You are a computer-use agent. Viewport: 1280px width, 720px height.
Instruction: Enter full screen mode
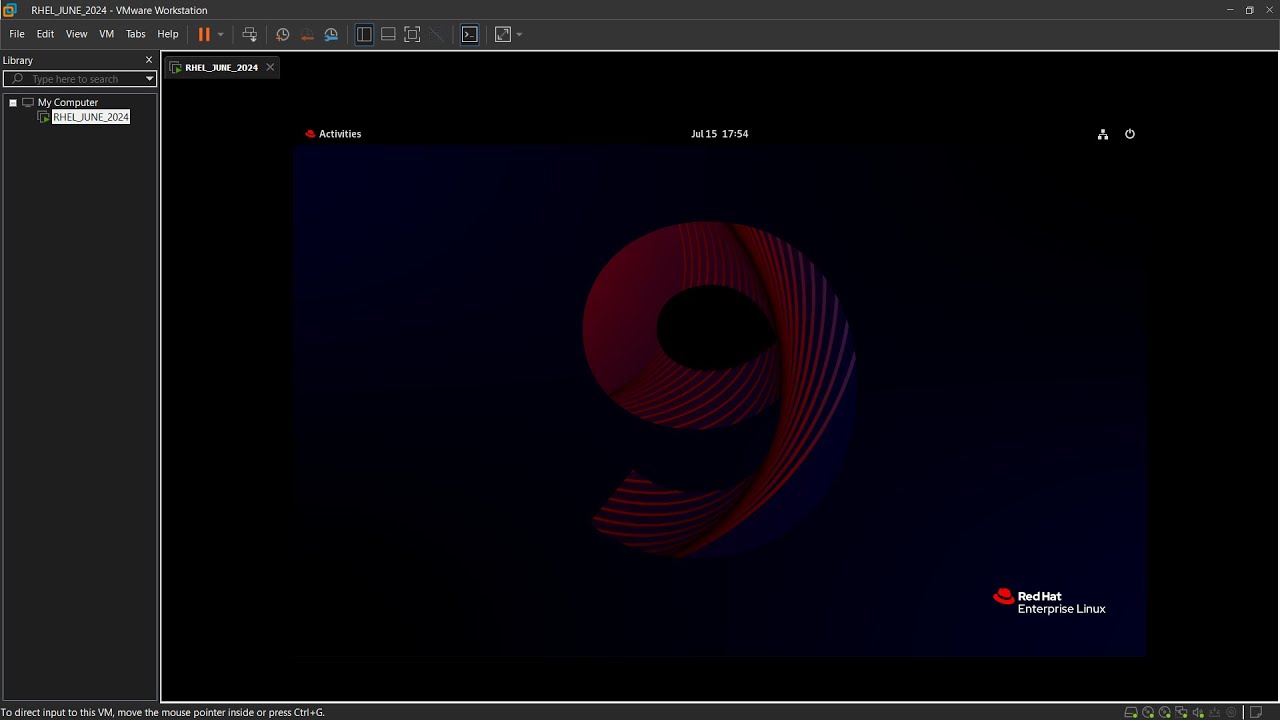tap(412, 34)
